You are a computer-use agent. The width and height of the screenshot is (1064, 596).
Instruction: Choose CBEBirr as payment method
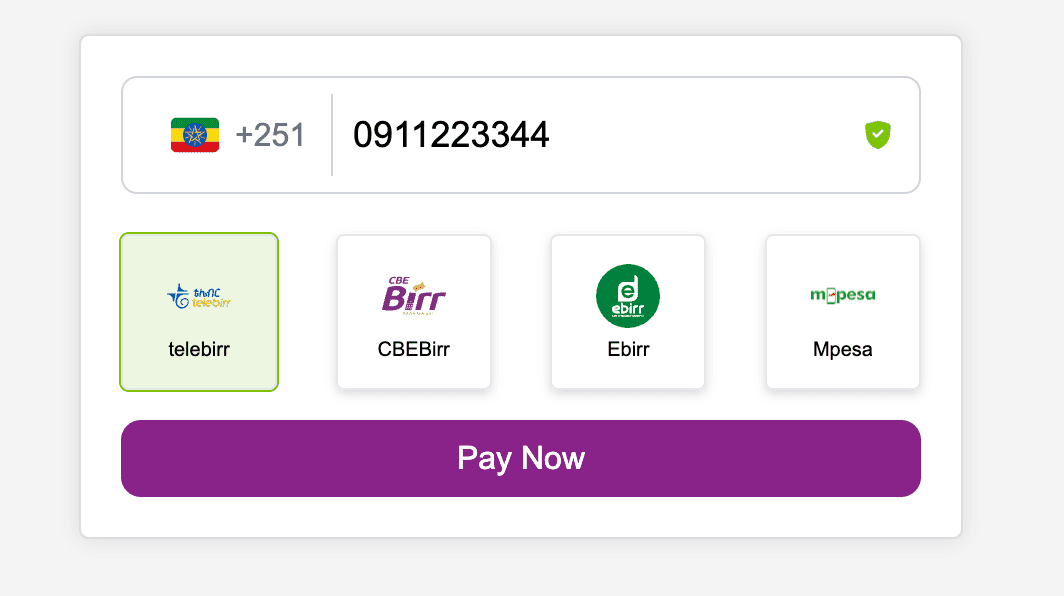click(x=414, y=312)
